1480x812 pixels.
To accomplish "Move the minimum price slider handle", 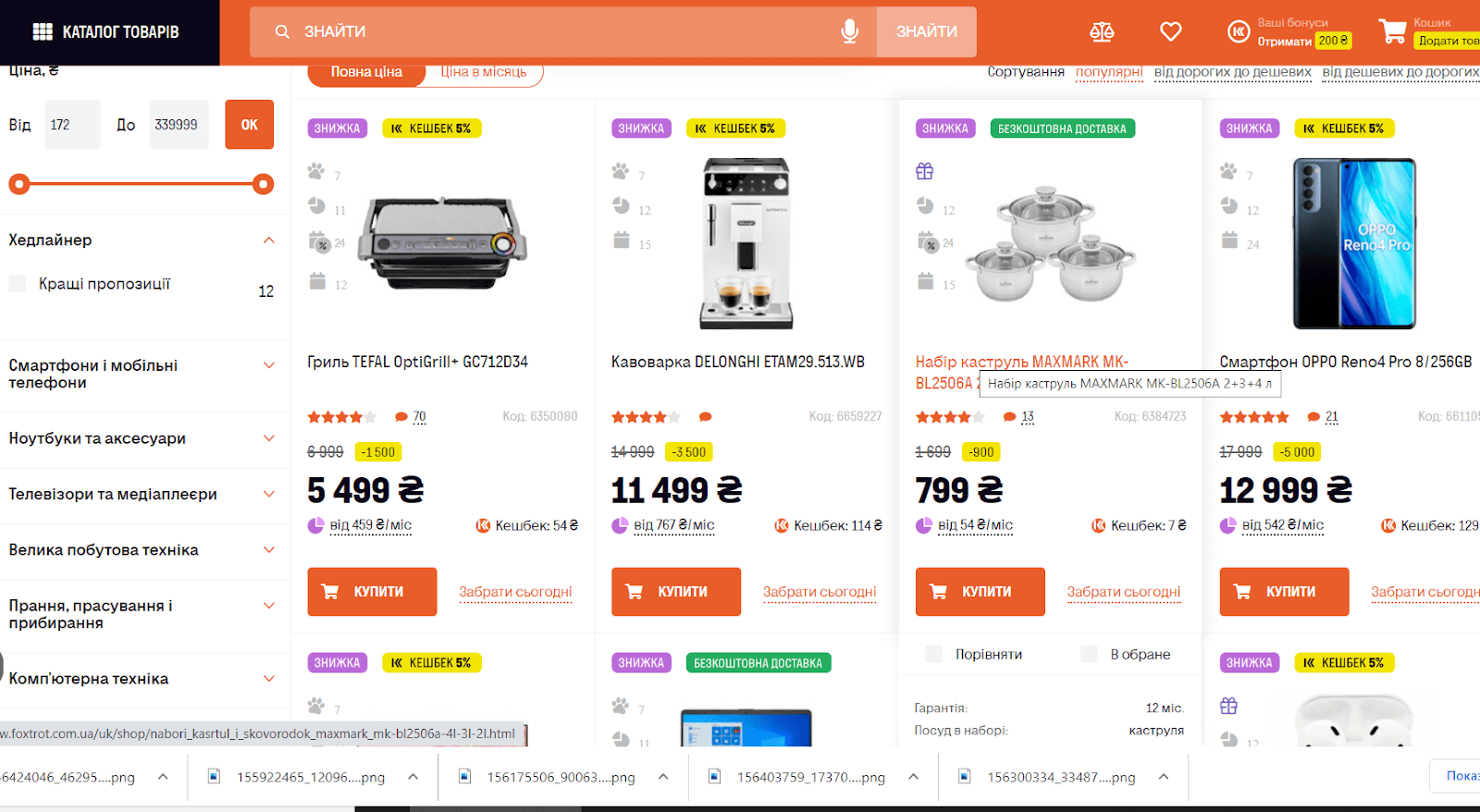I will (x=18, y=184).
